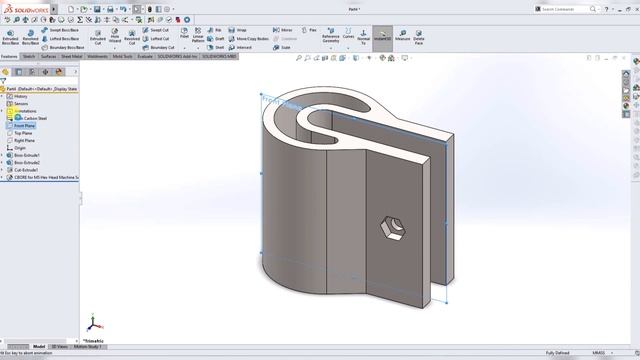Switch to the Weldments tab

(98, 56)
